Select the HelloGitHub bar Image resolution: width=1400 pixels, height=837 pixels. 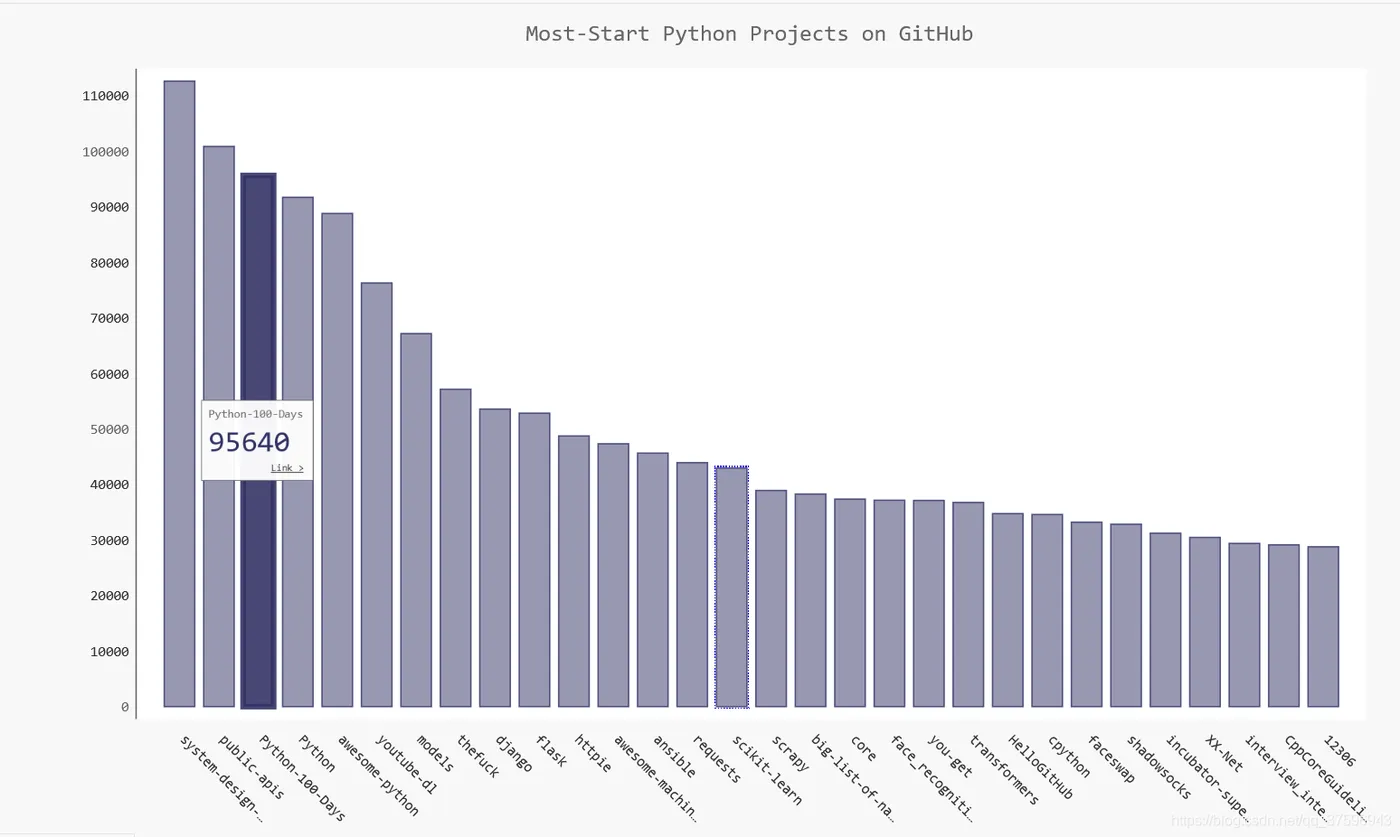pyautogui.click(x=1008, y=610)
